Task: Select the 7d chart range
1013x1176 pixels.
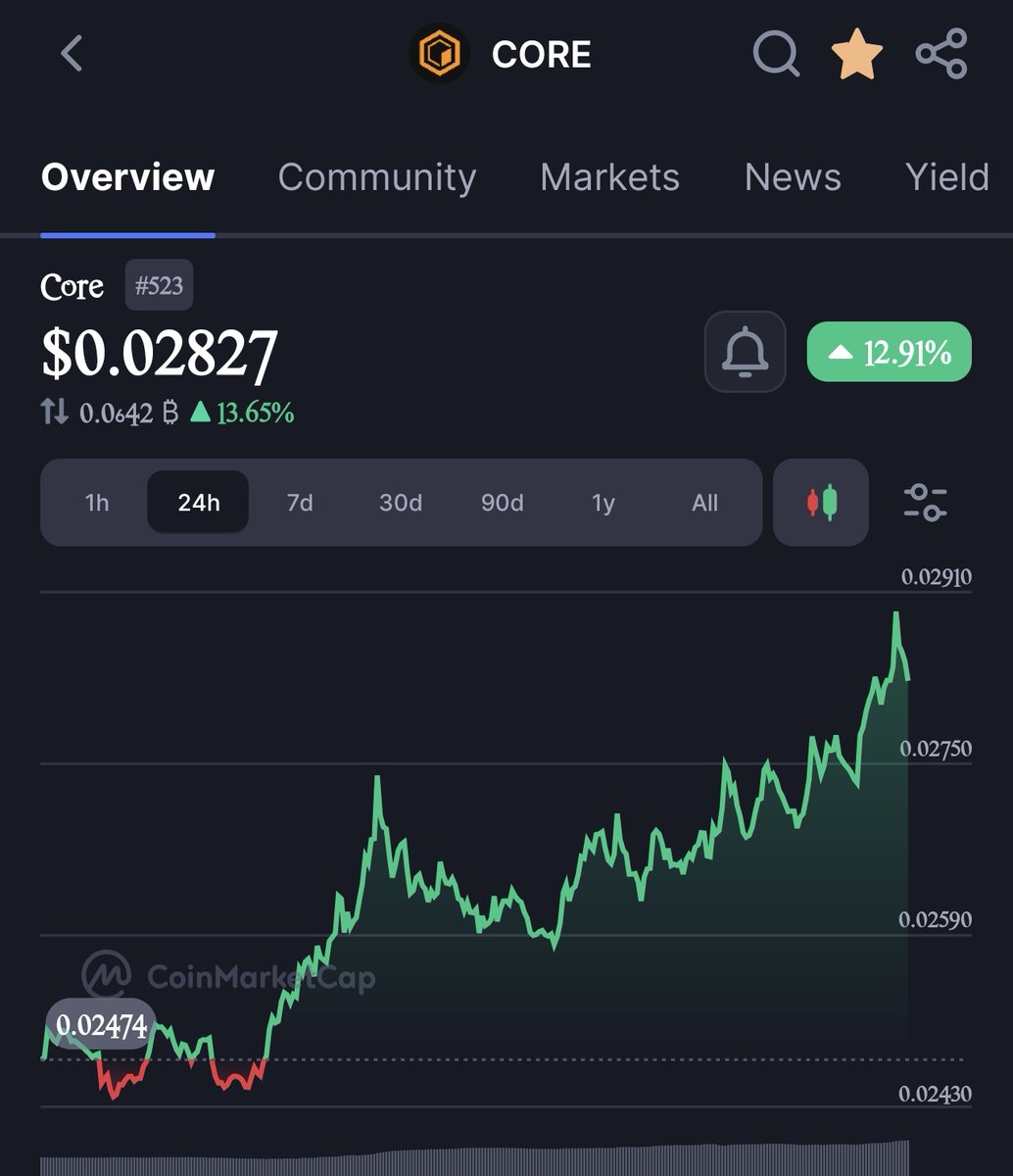Action: pos(300,503)
